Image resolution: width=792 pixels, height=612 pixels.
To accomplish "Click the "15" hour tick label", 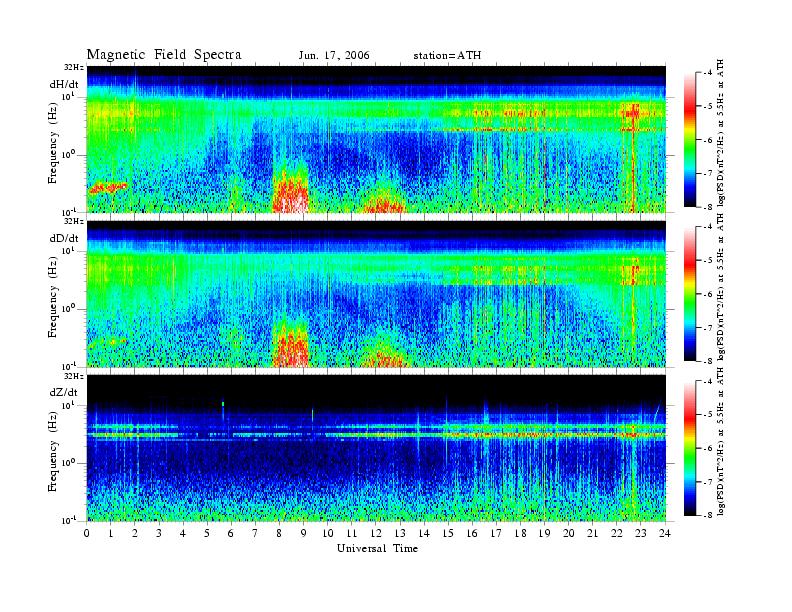I will coord(449,533).
